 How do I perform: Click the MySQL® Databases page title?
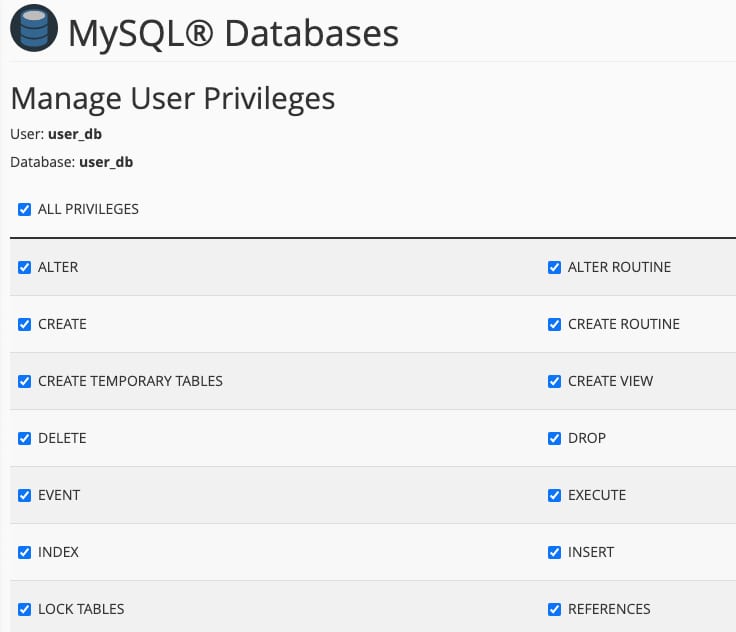point(233,33)
